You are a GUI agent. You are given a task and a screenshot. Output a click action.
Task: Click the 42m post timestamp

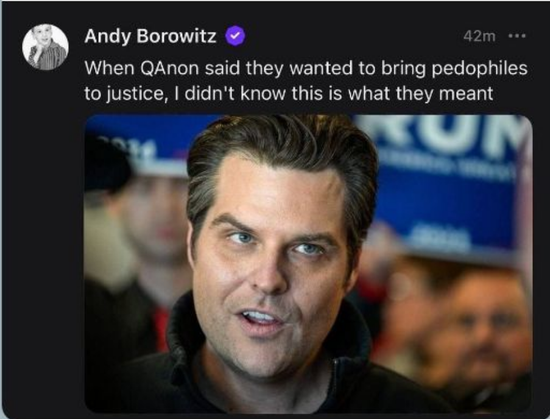point(479,36)
